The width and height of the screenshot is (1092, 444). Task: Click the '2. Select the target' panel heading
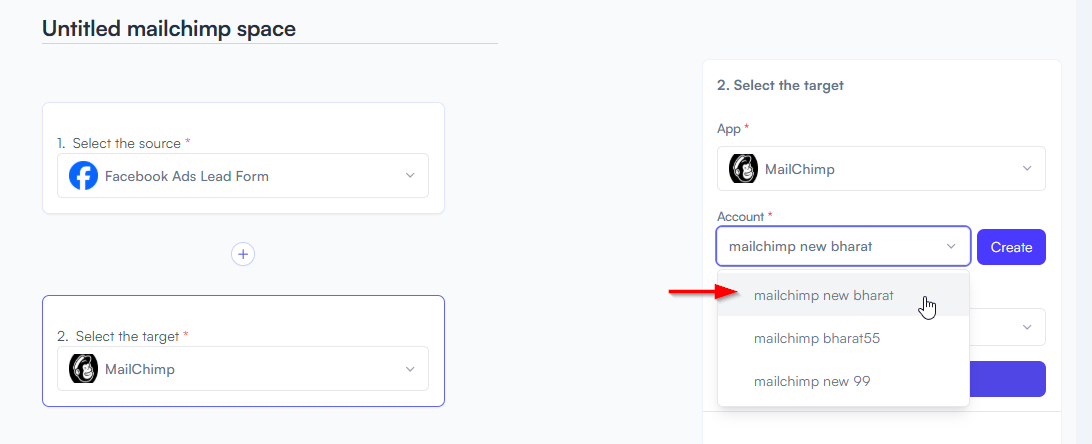[780, 86]
